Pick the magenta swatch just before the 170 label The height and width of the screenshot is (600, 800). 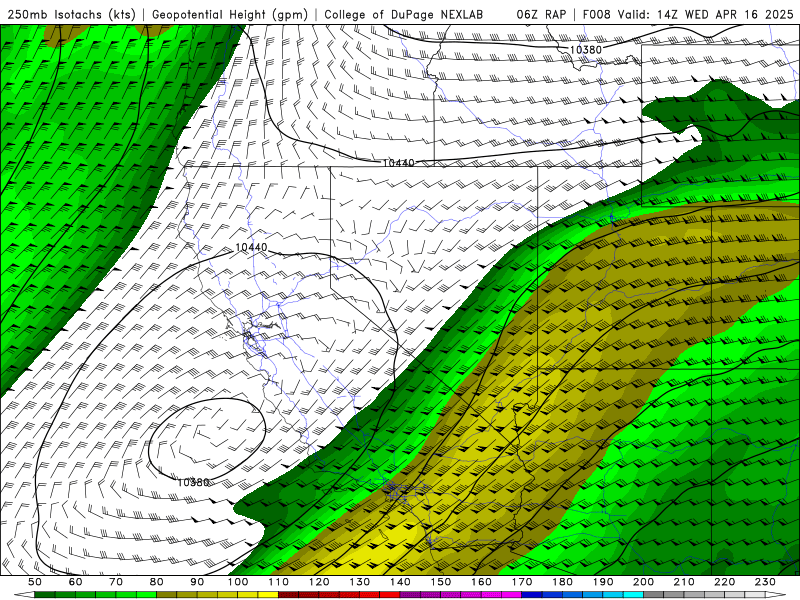coord(512,595)
